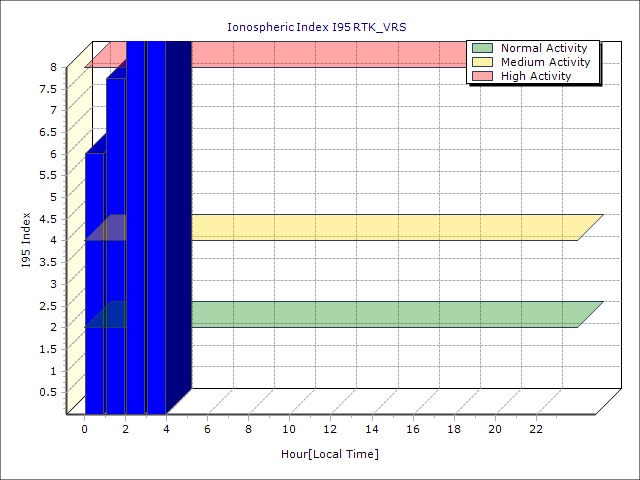This screenshot has height=480, width=640.
Task: Click the y-axis tick label 5.5
Action: tap(47, 175)
